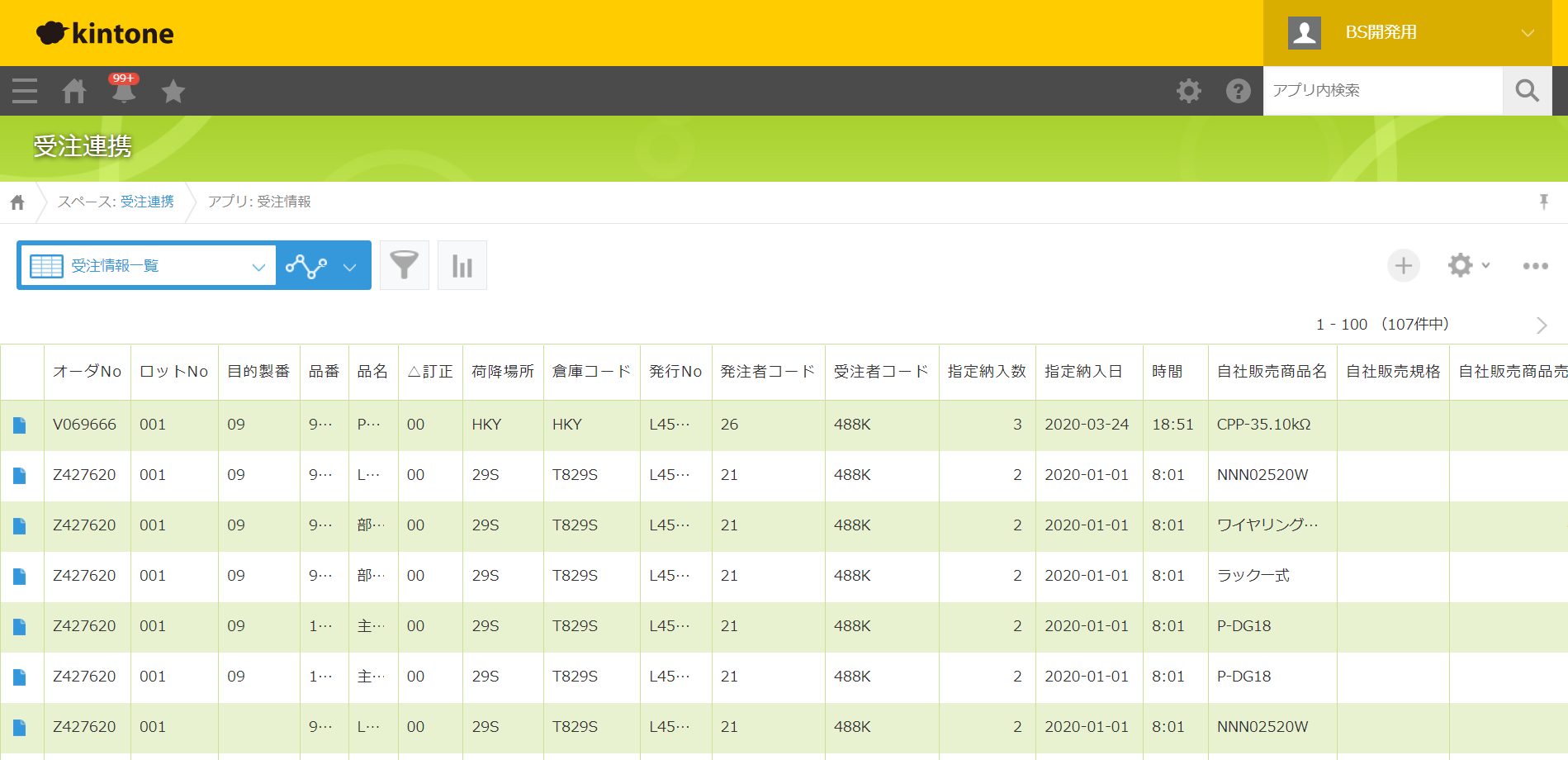This screenshot has width=1568, height=760.
Task: Click the スペース: 受注連携 breadcrumb link
Action: point(116,202)
